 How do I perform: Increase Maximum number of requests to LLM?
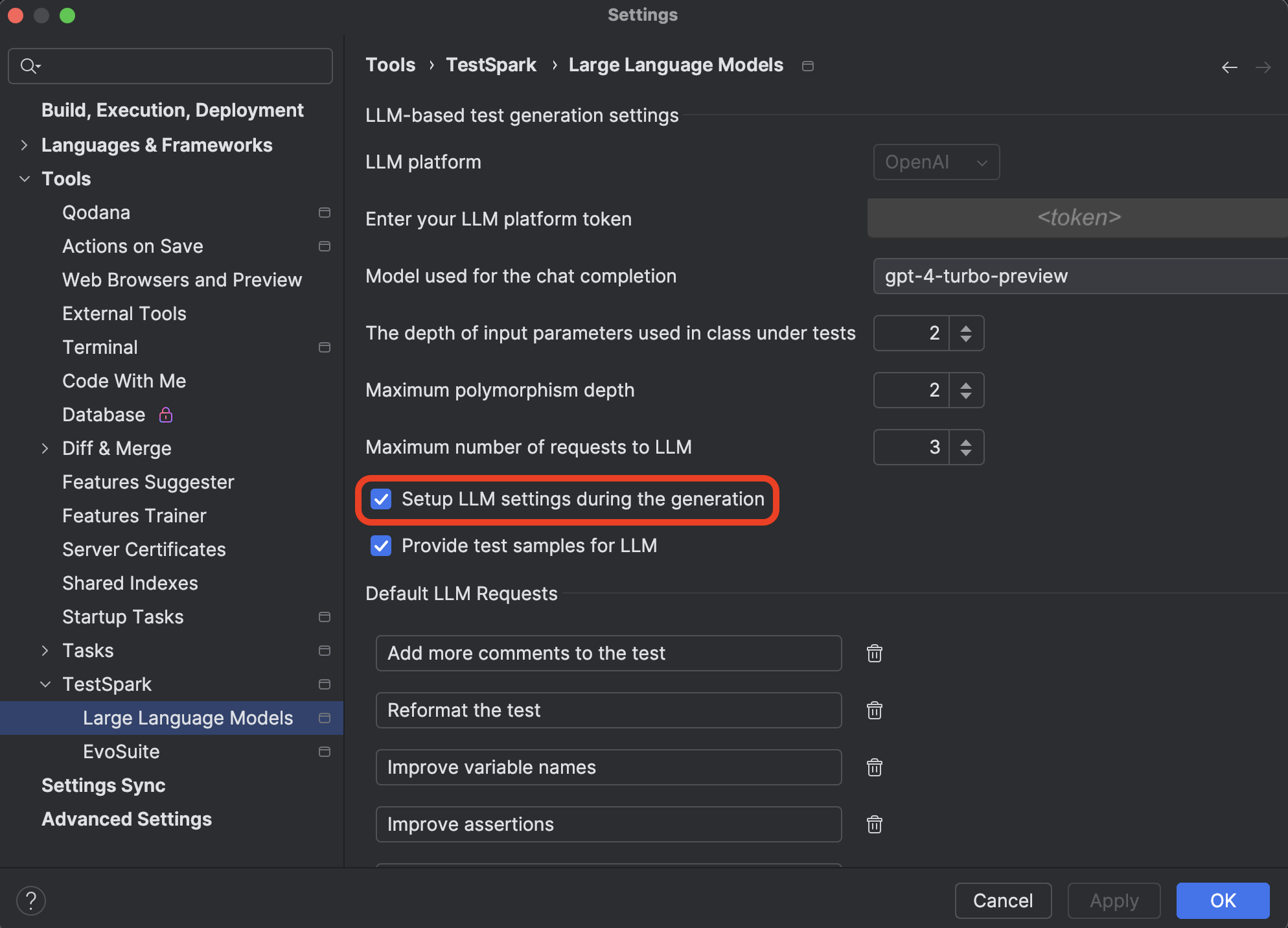coord(966,442)
